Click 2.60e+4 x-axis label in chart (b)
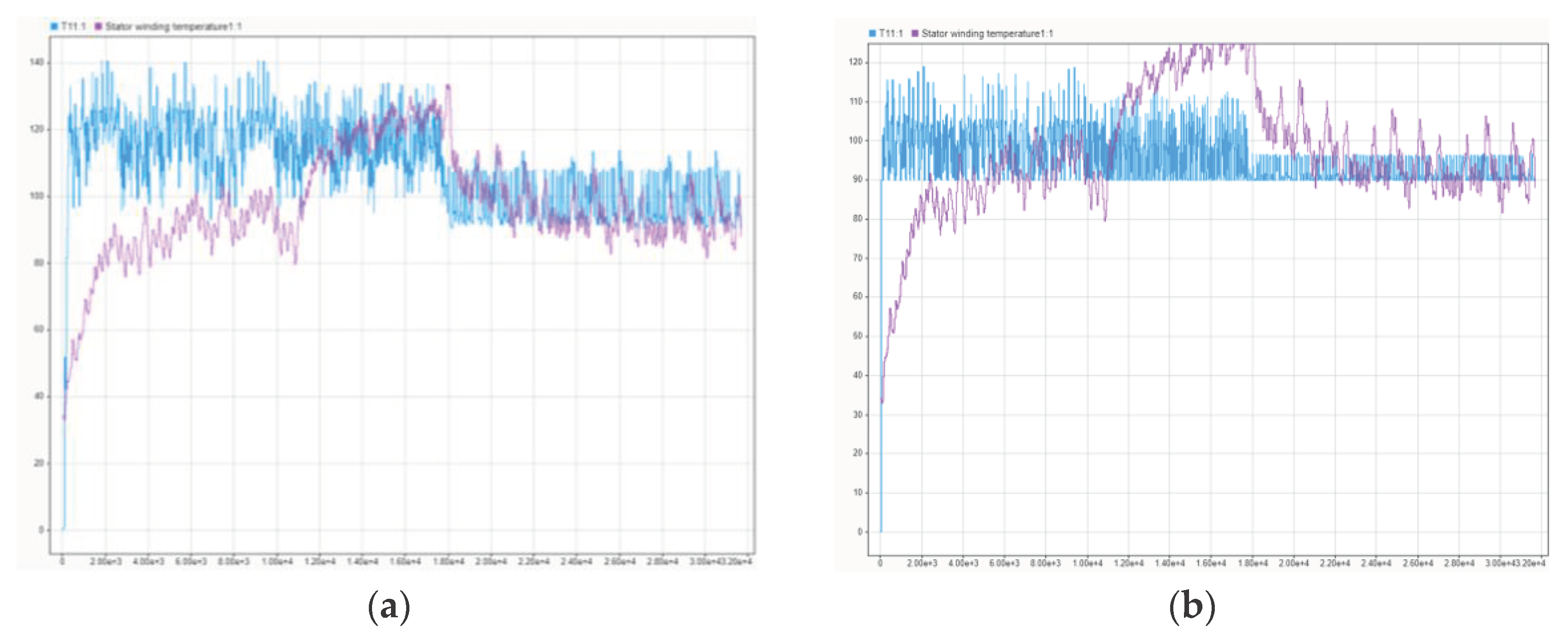The image size is (1568, 638). click(x=1418, y=563)
